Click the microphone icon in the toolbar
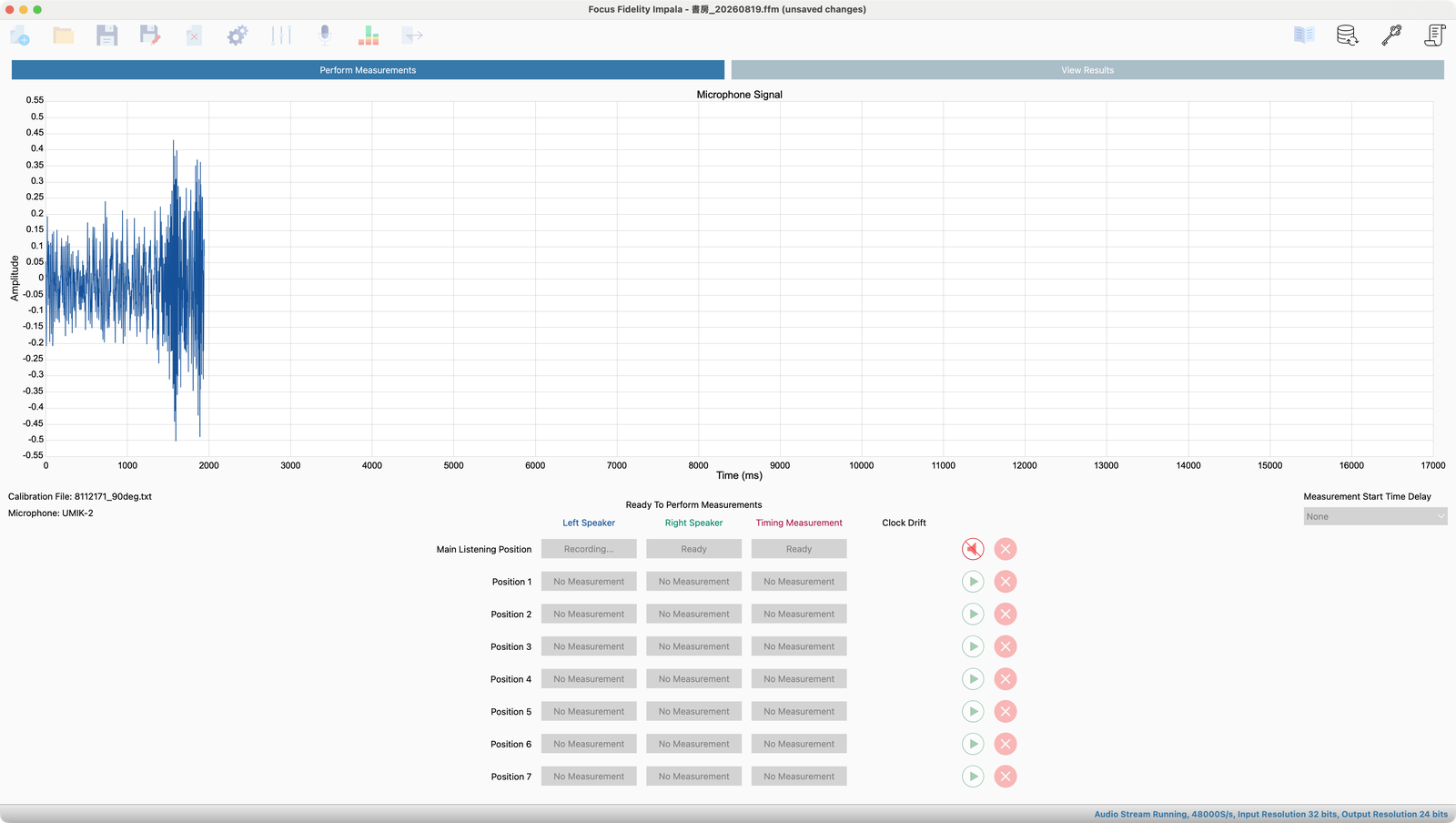The width and height of the screenshot is (1456, 823). click(x=325, y=36)
